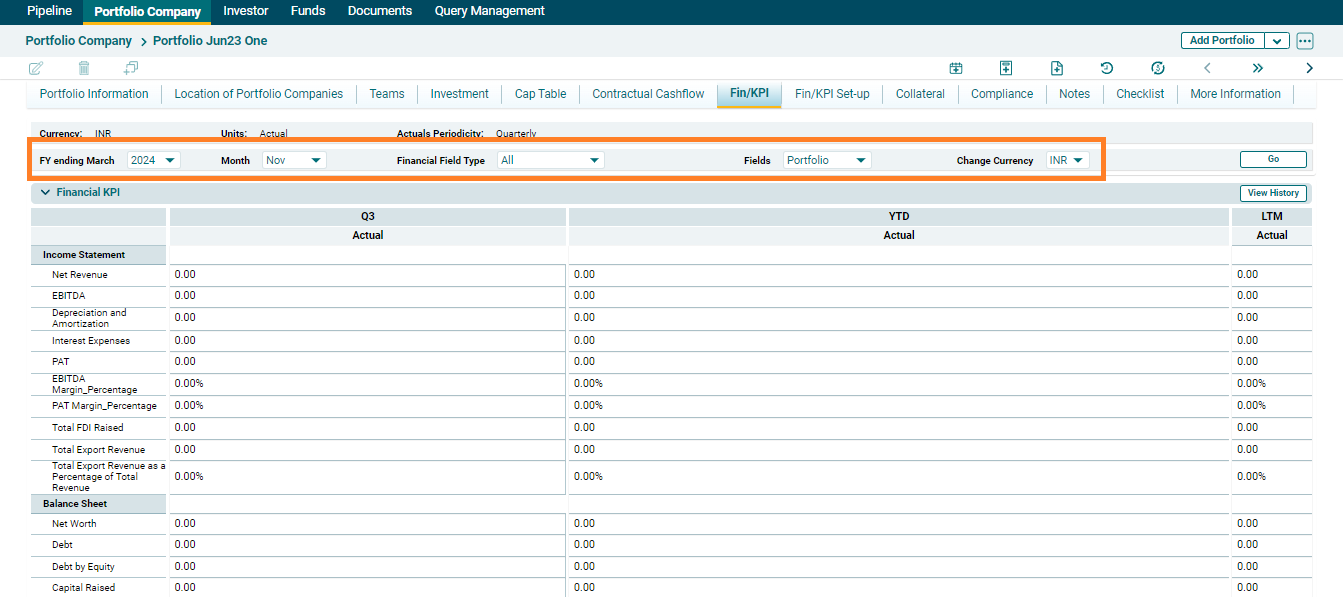The height and width of the screenshot is (597, 1343).
Task: Collapse the Financial KPI section
Action: [x=45, y=192]
